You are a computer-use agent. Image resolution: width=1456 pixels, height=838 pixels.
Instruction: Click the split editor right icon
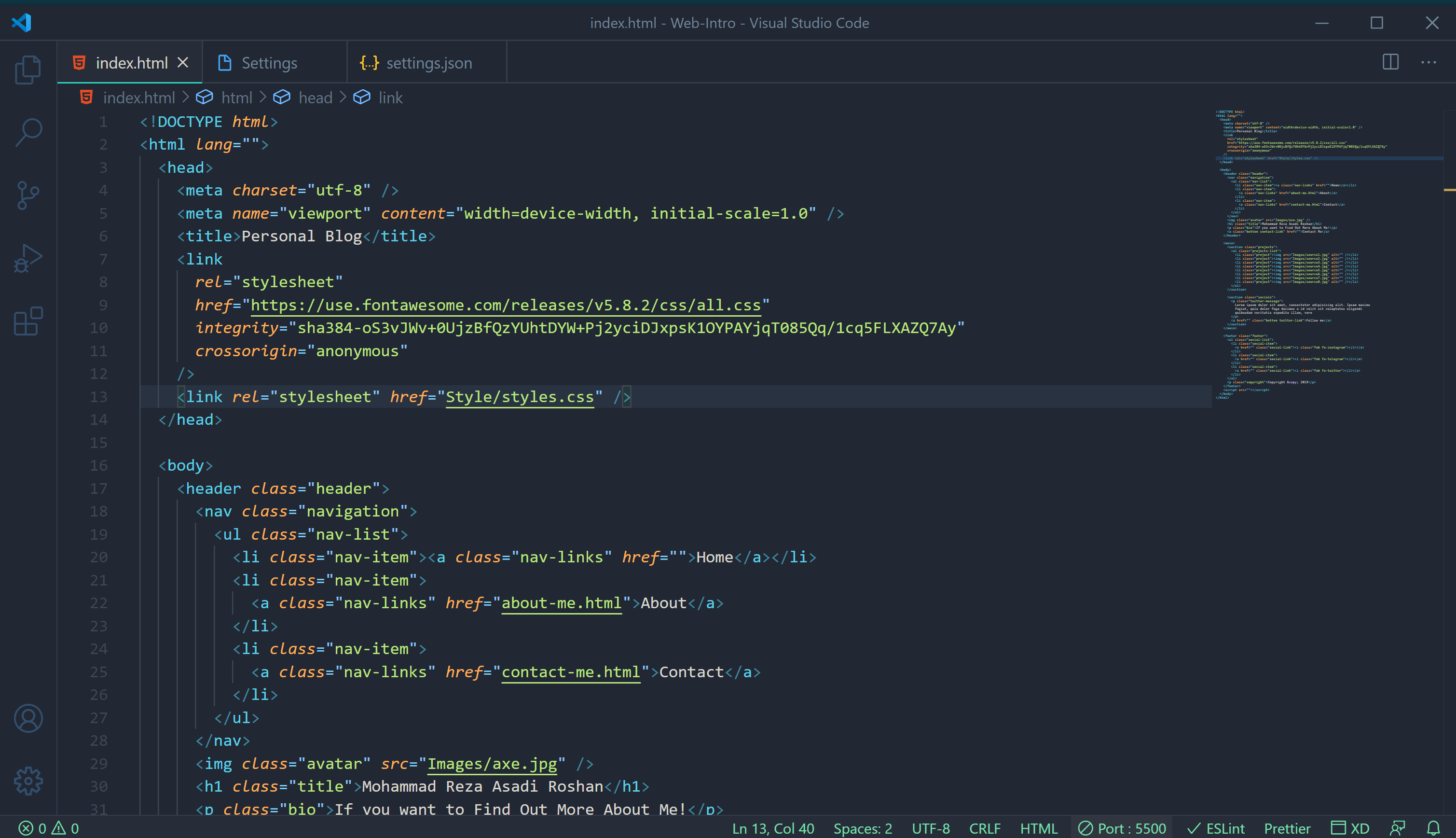pyautogui.click(x=1390, y=62)
